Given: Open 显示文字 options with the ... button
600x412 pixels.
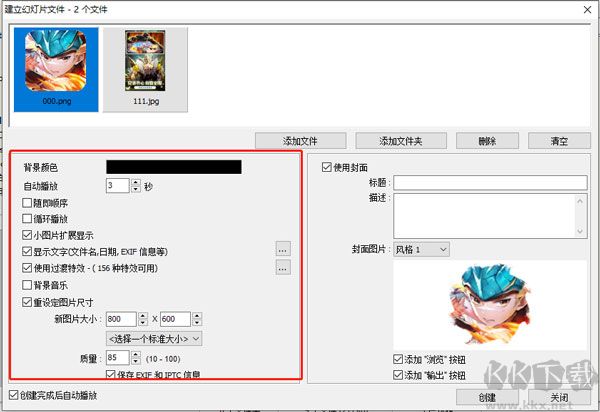Looking at the screenshot, I should [283, 249].
